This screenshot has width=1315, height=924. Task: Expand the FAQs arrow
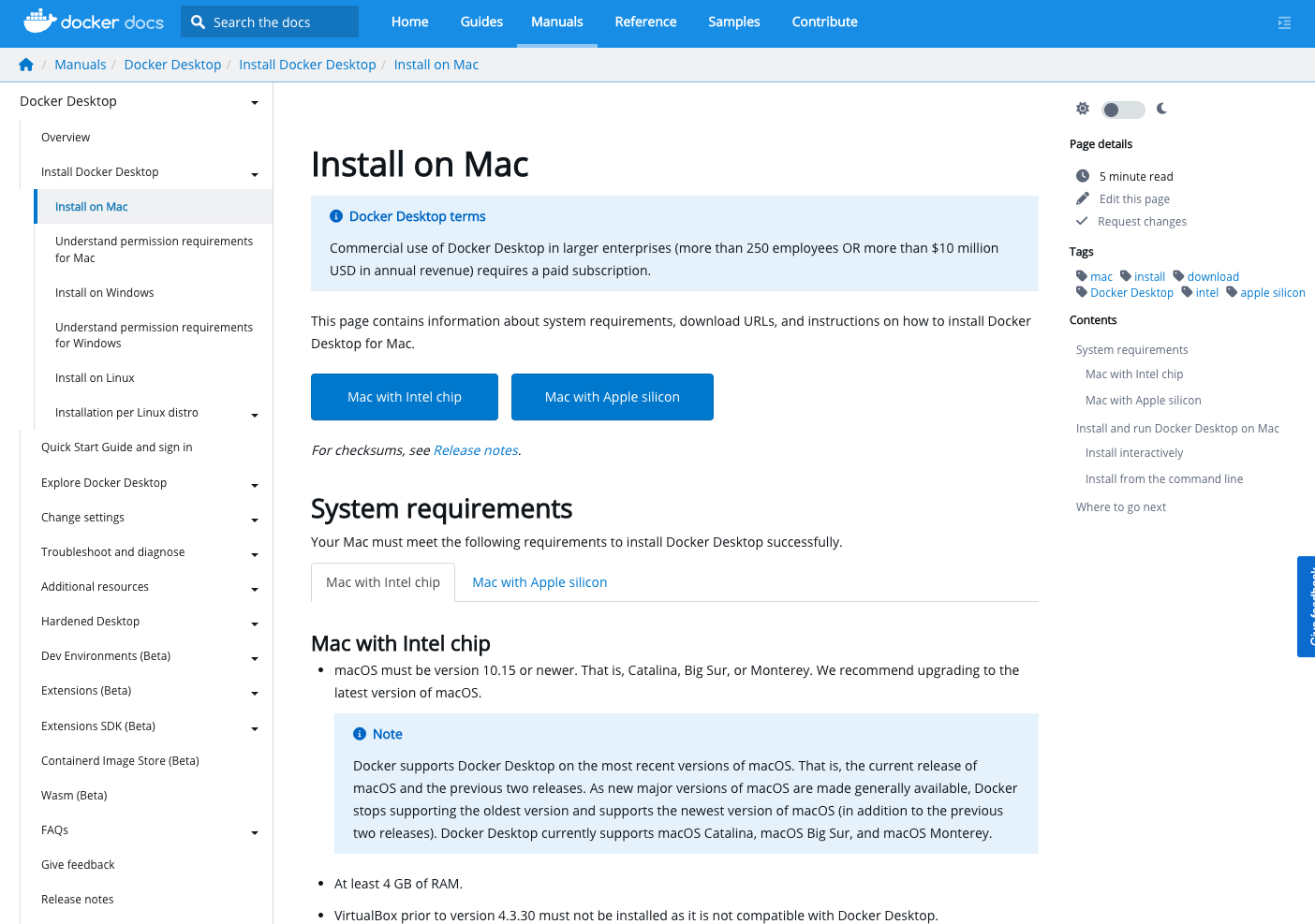(254, 832)
